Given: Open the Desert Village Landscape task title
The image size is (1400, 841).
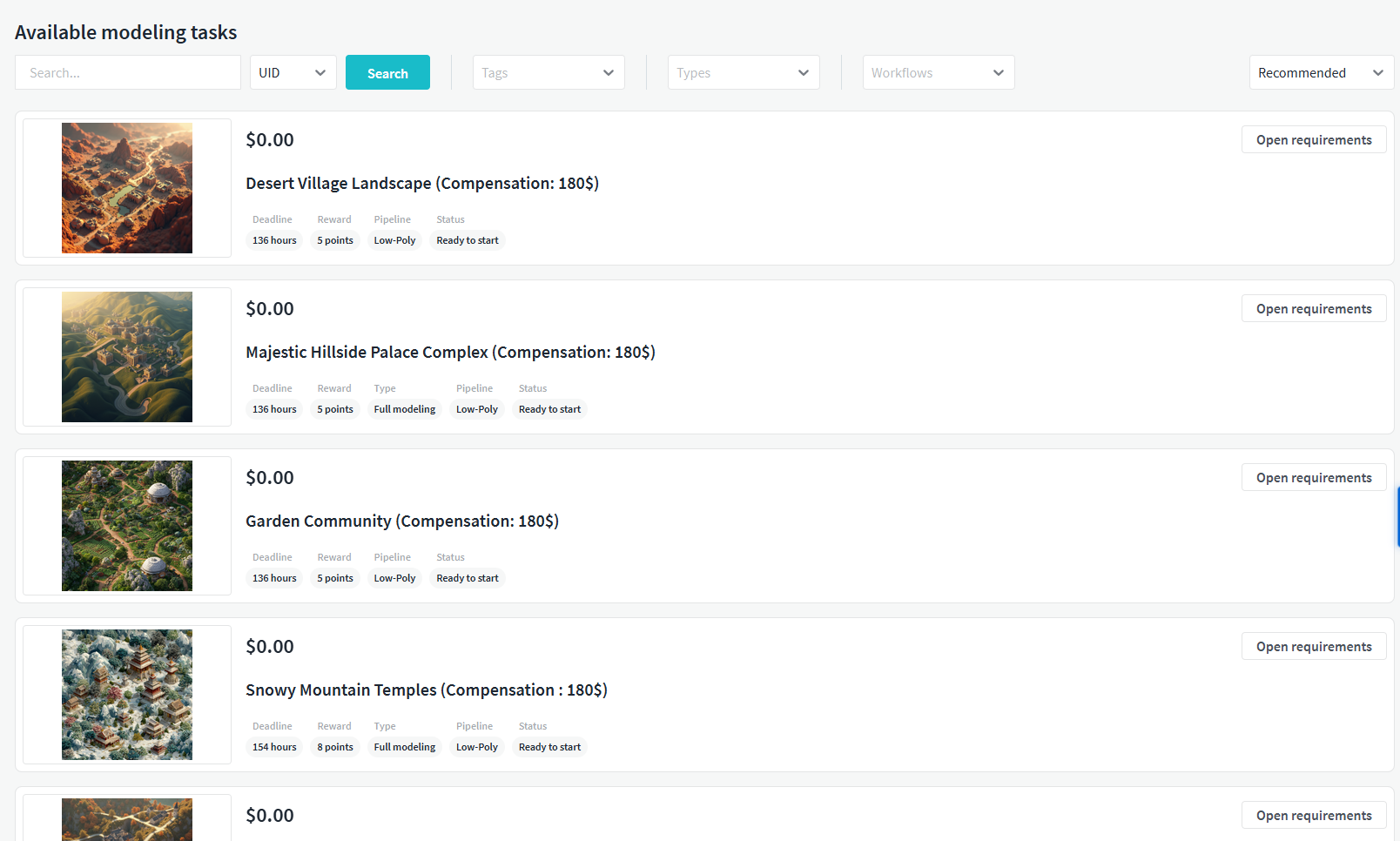Looking at the screenshot, I should 422,184.
